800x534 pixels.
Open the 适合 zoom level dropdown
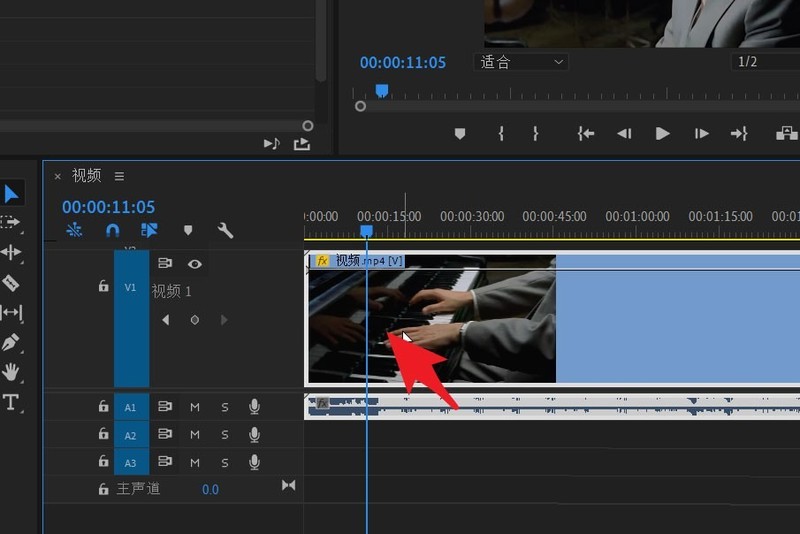pyautogui.click(x=521, y=62)
